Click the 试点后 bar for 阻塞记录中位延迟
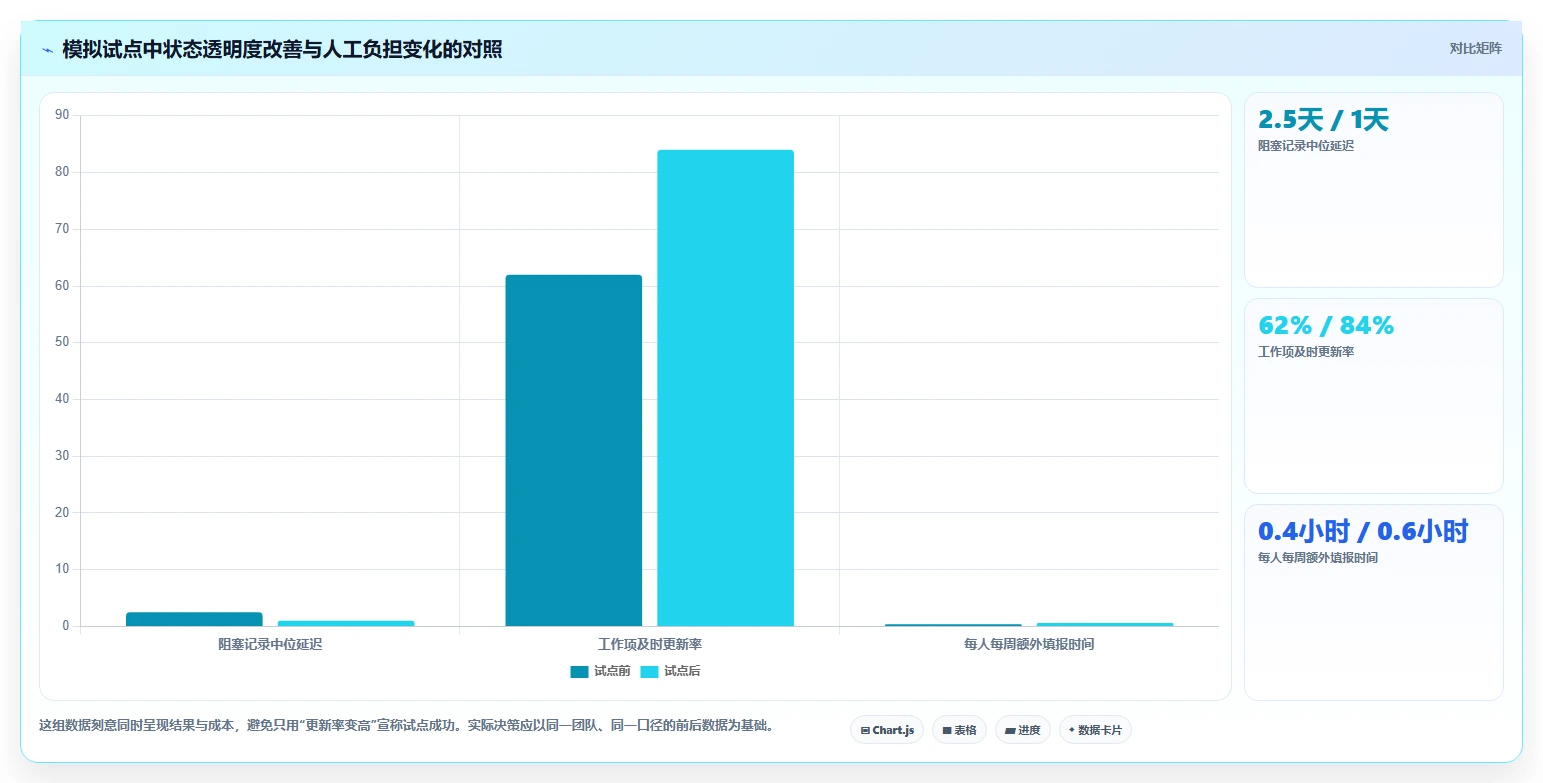The image size is (1543, 783). [346, 623]
